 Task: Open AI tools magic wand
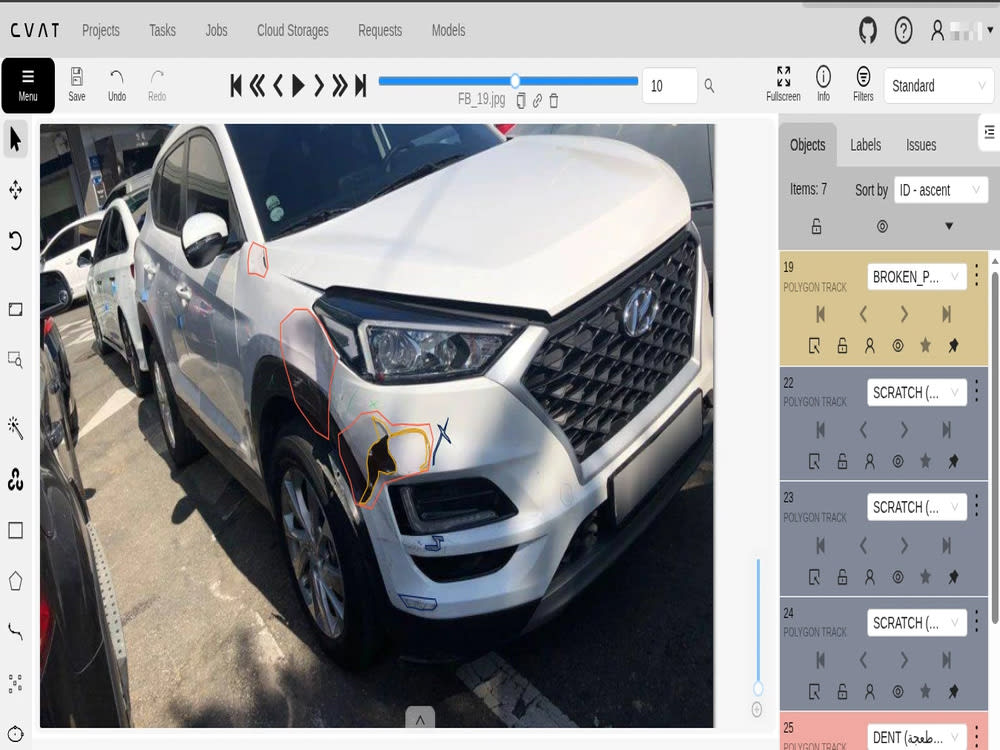15,428
